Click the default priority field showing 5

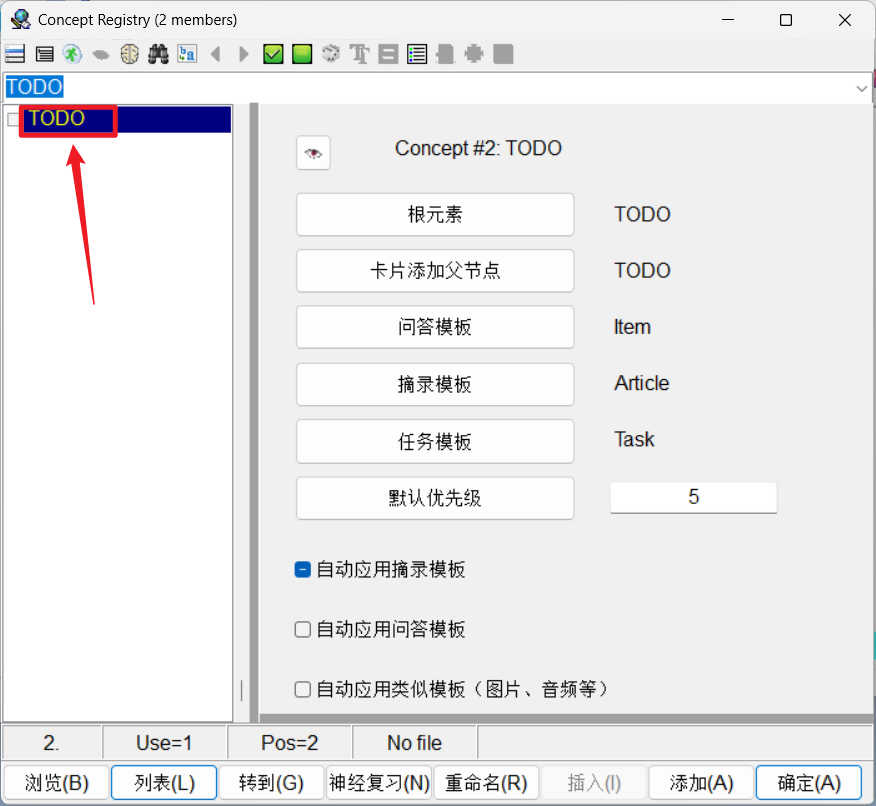(693, 497)
